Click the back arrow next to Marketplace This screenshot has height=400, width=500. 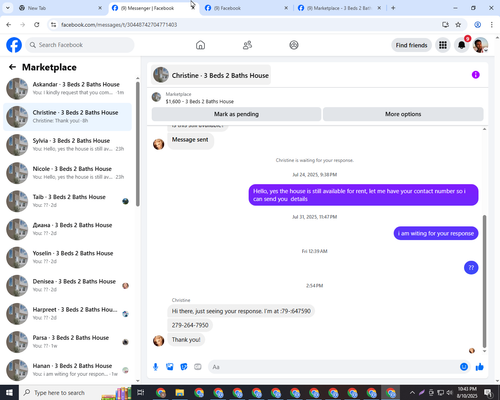tap(12, 67)
